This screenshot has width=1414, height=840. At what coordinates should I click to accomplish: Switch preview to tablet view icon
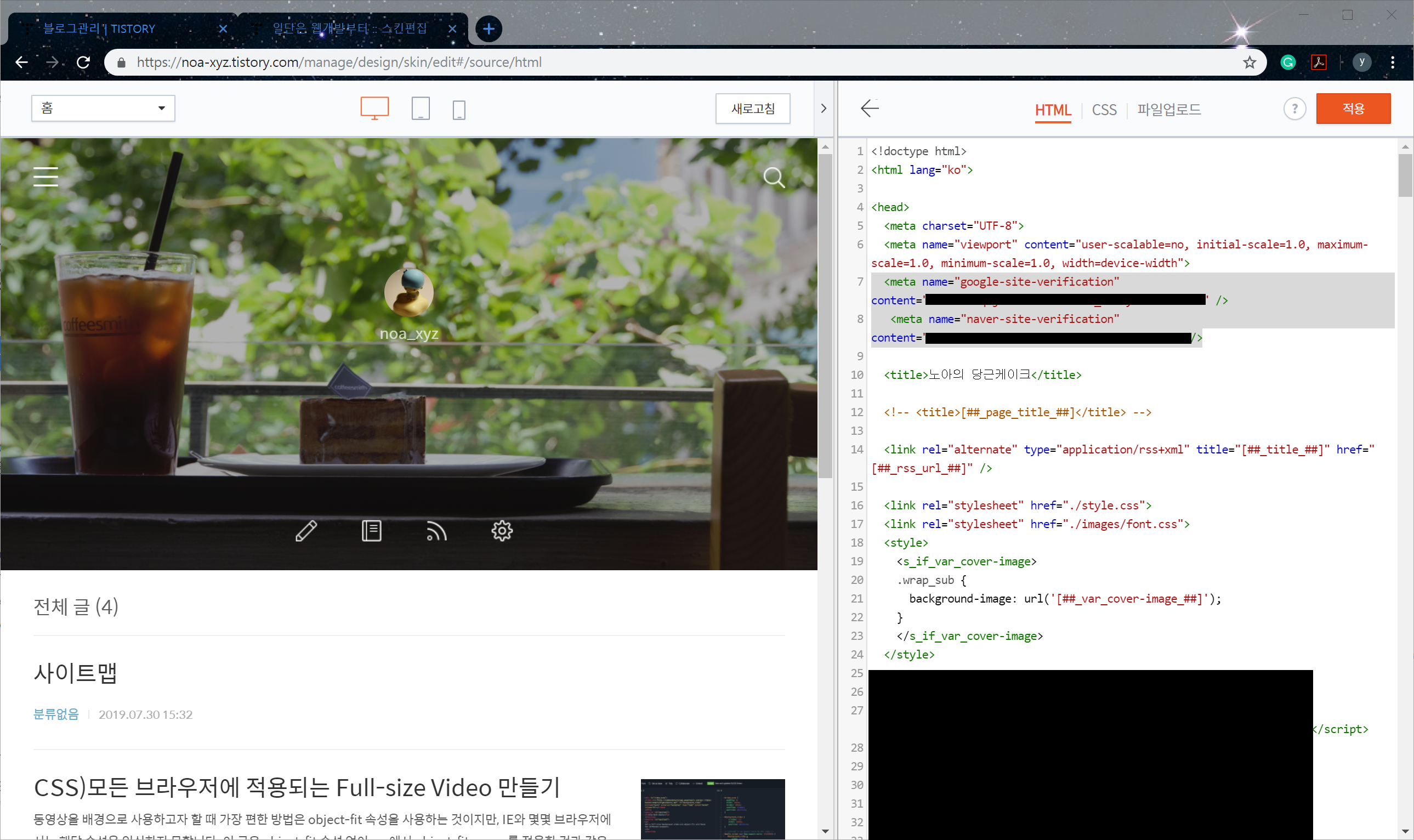pyautogui.click(x=421, y=108)
